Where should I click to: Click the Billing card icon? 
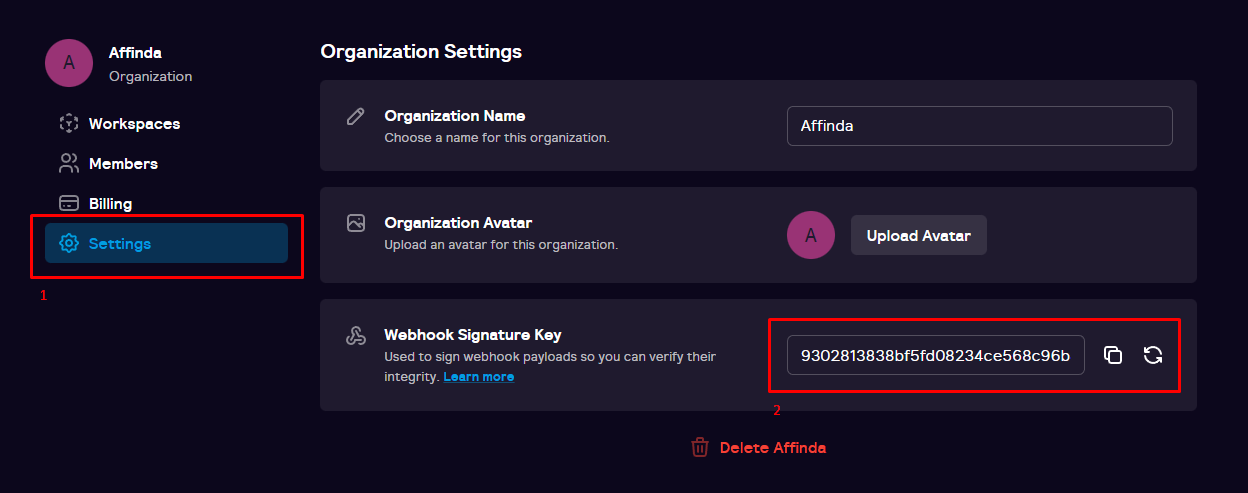click(69, 203)
